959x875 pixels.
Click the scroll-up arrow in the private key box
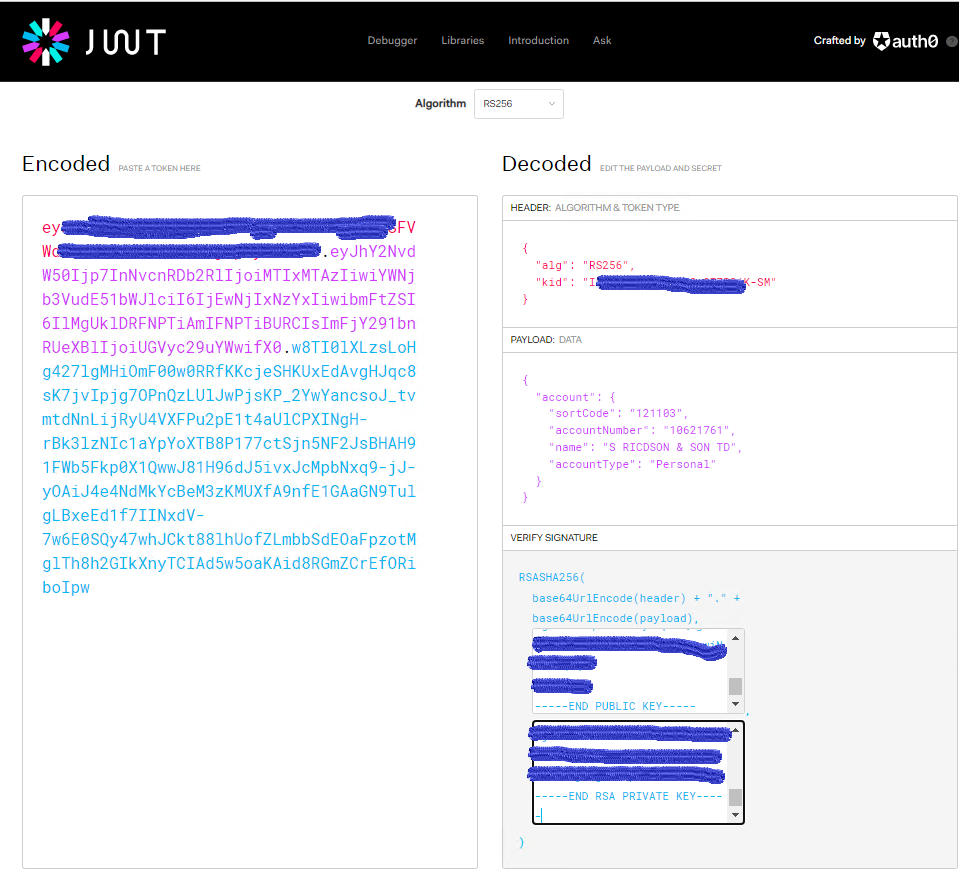tap(736, 730)
